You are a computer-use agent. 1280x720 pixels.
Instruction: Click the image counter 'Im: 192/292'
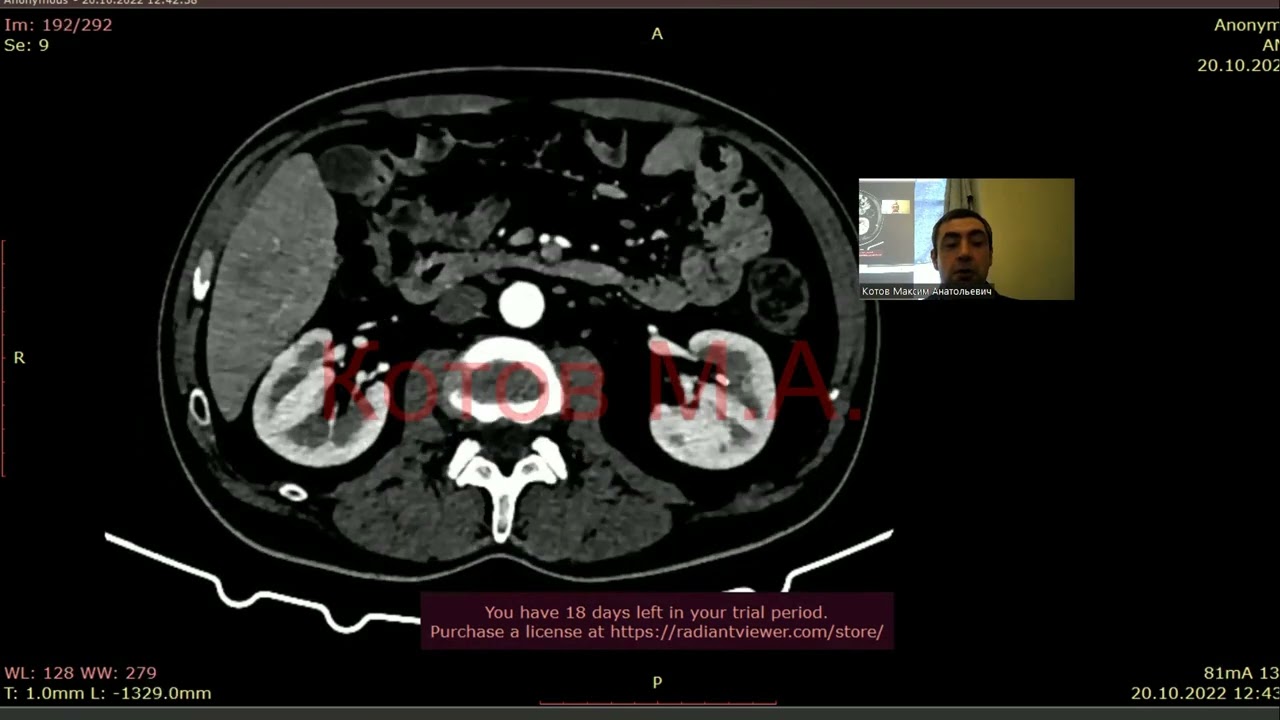coord(58,25)
